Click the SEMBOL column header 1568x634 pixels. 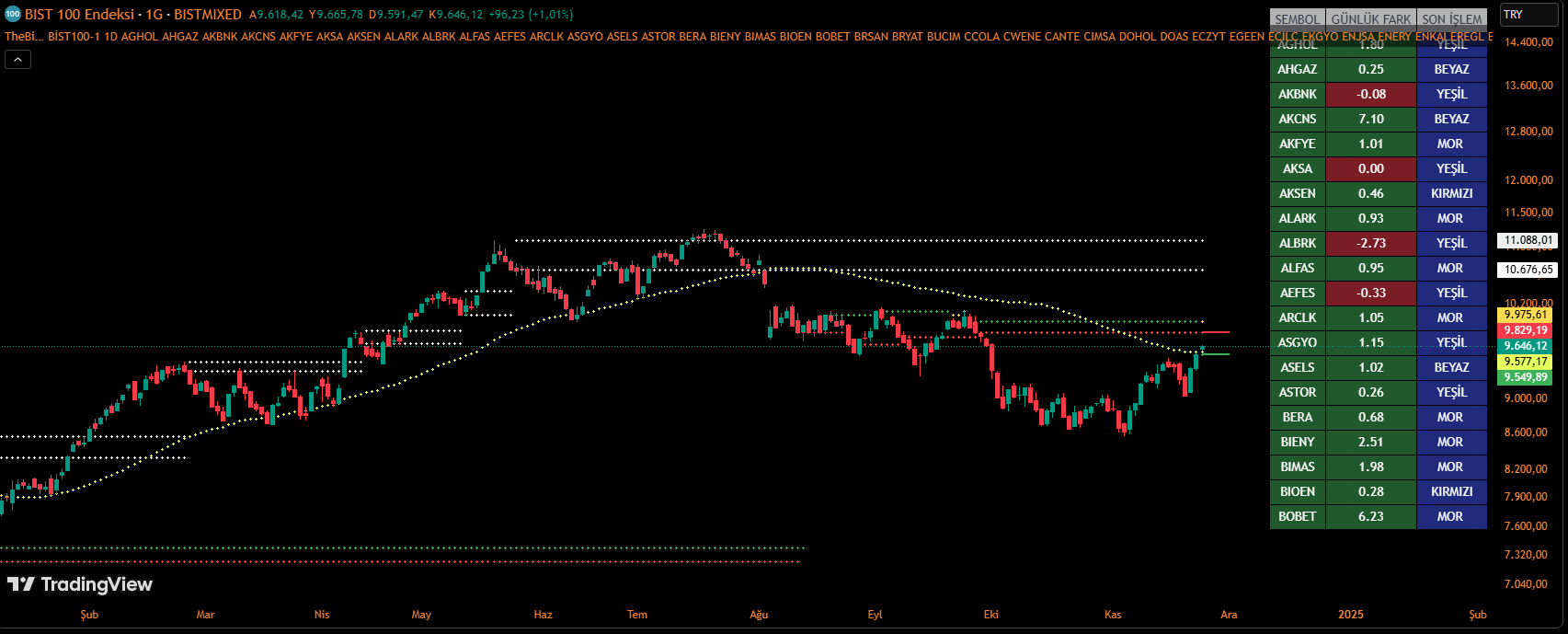pyautogui.click(x=1297, y=19)
